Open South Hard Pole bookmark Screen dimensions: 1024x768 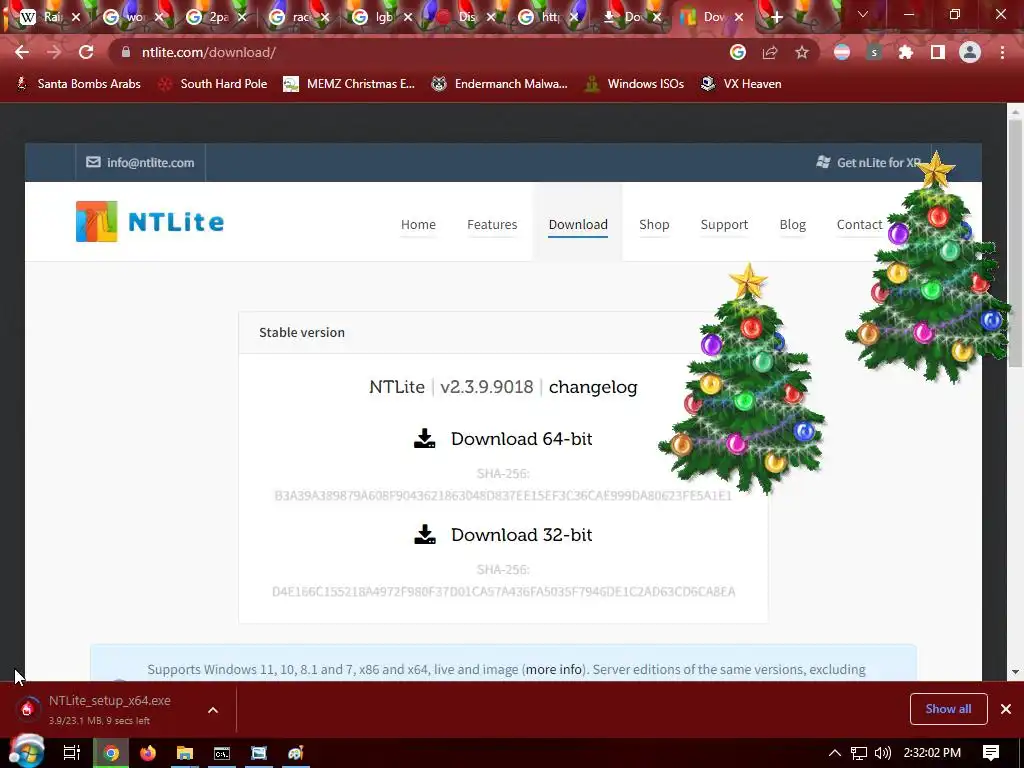tap(214, 84)
